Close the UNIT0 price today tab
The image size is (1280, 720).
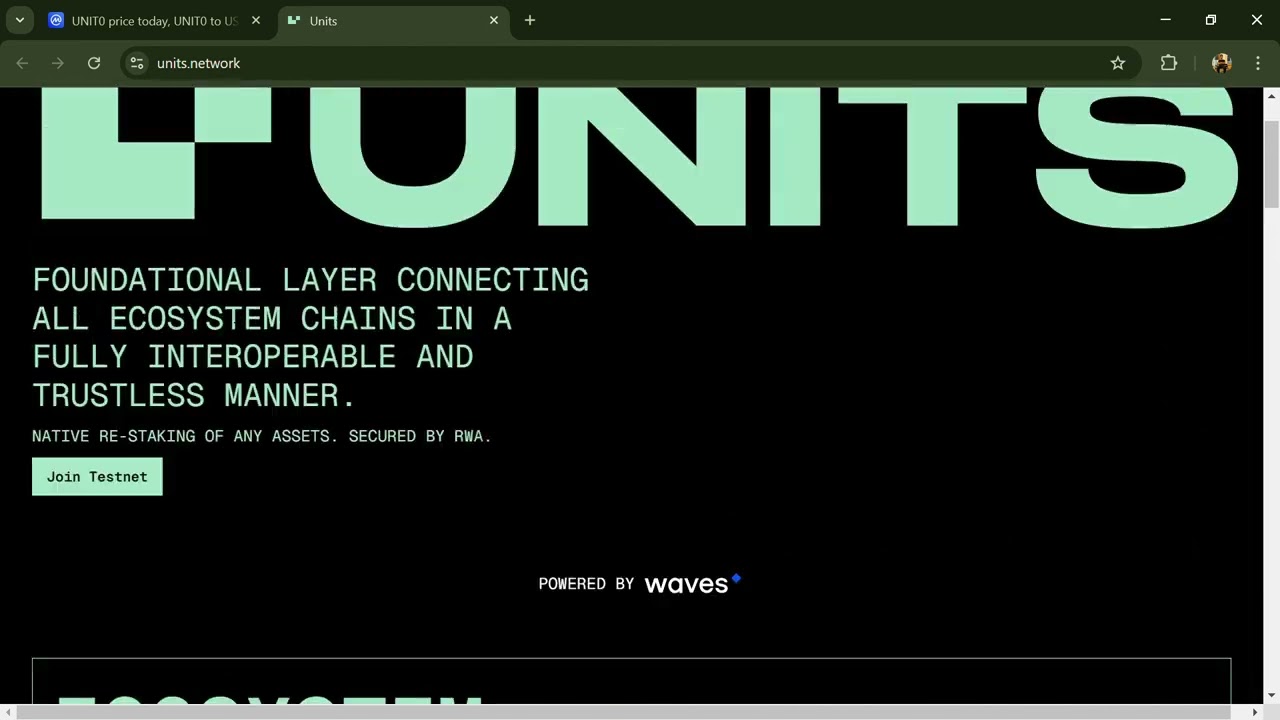pos(256,20)
